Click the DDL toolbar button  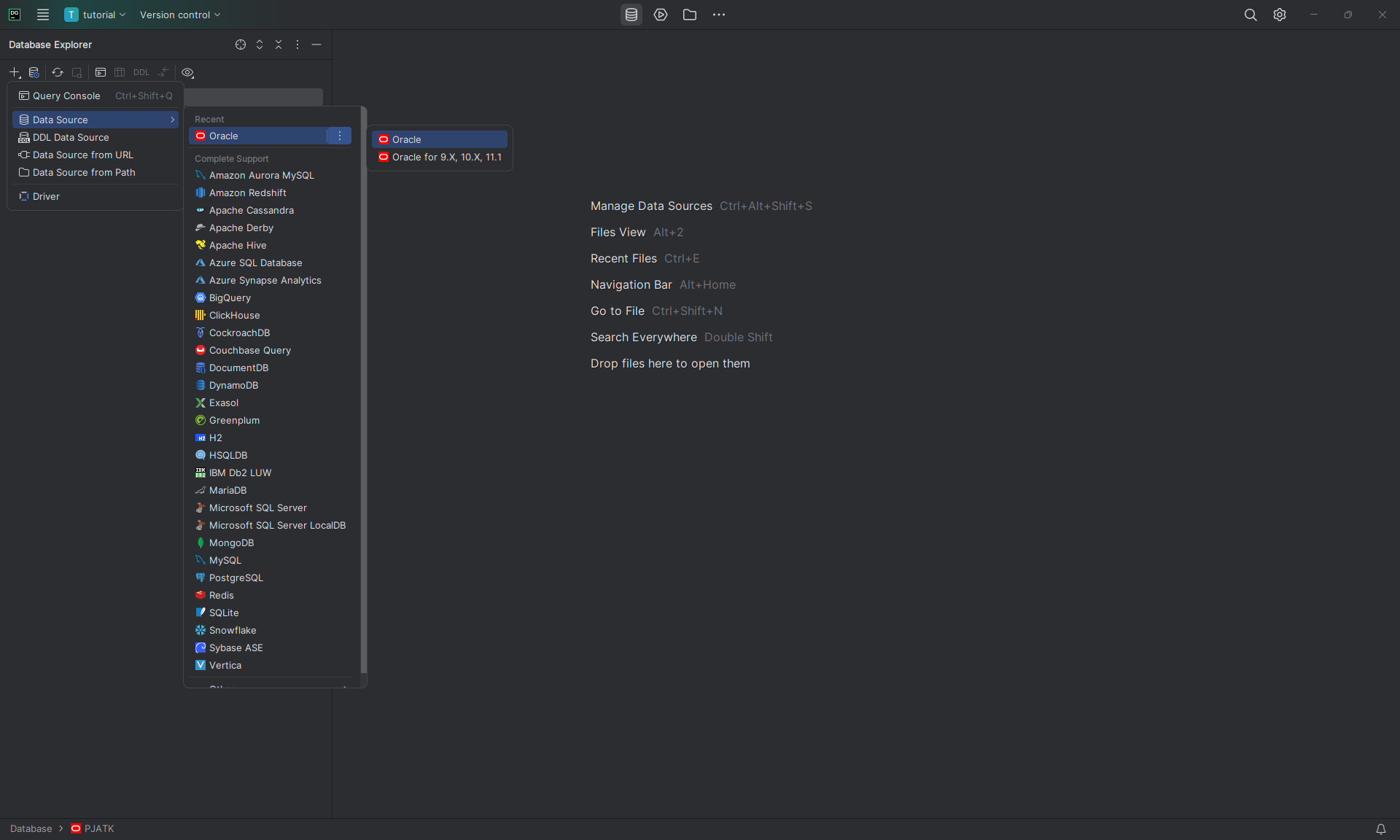141,72
